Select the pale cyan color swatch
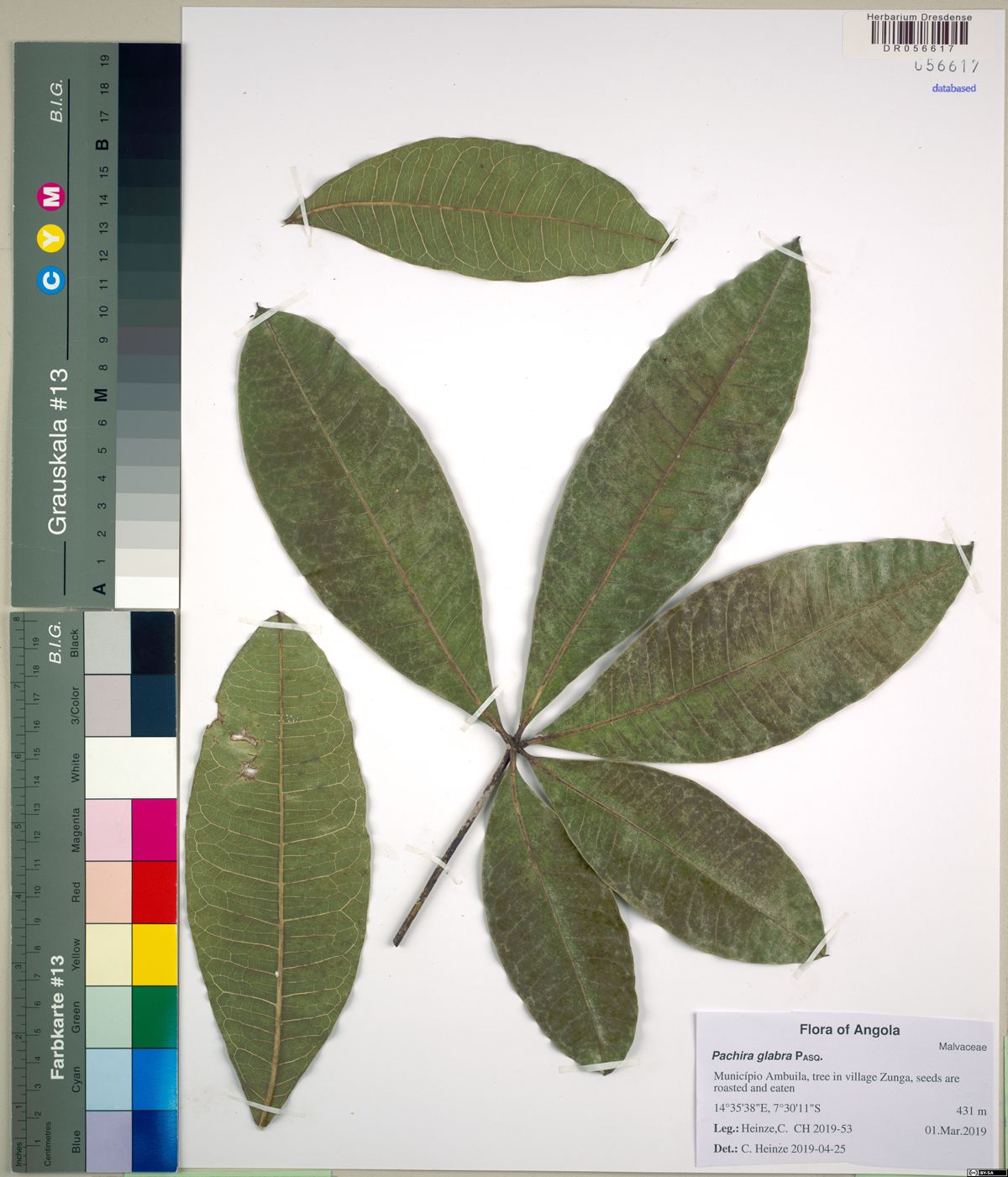Screen dimensions: 1008x1177 coord(108,1079)
